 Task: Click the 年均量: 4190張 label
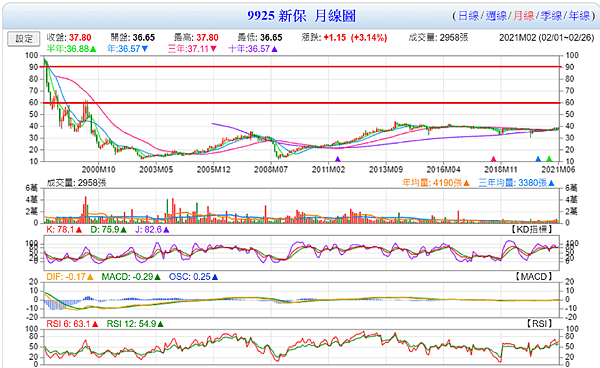tap(435, 183)
